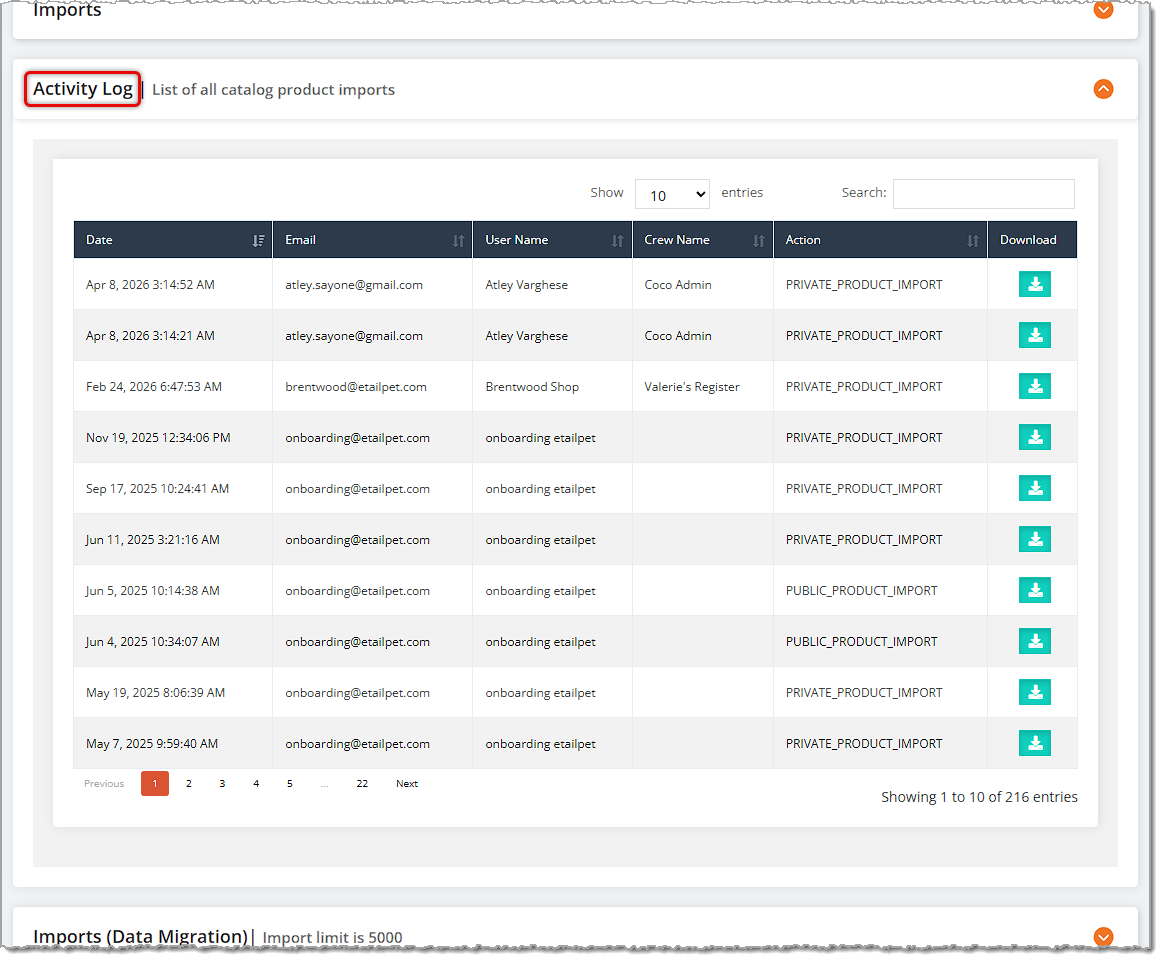
Task: Expand the Imports (Data Migration) section
Action: point(1103,937)
